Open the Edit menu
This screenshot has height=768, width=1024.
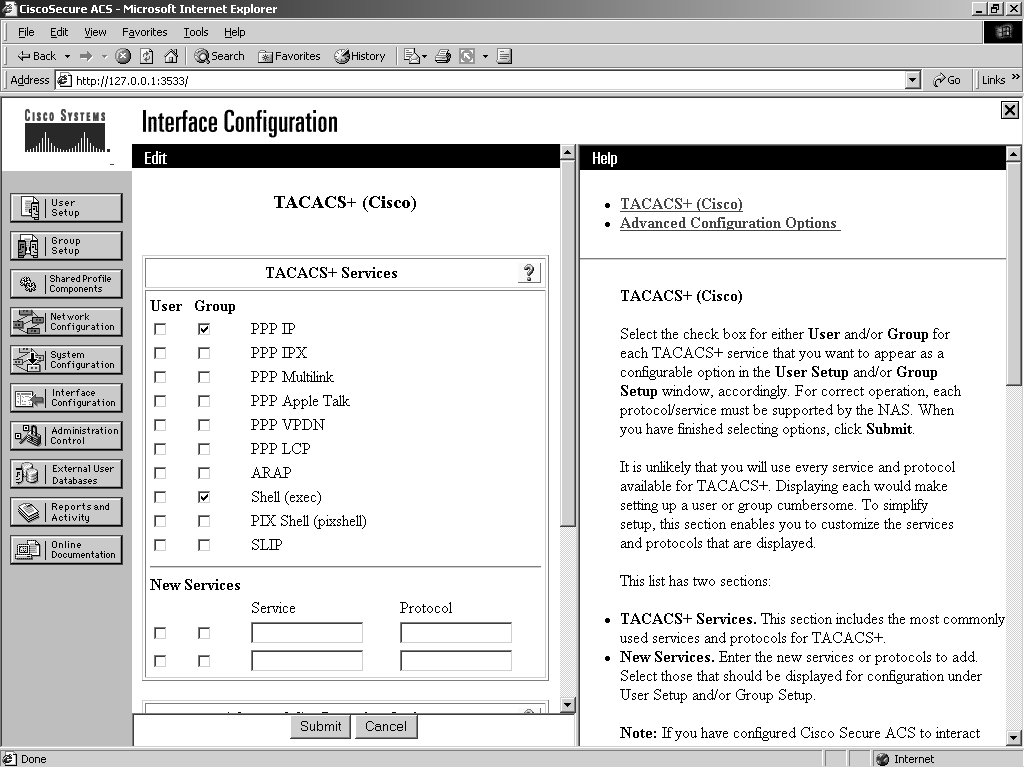coord(59,32)
